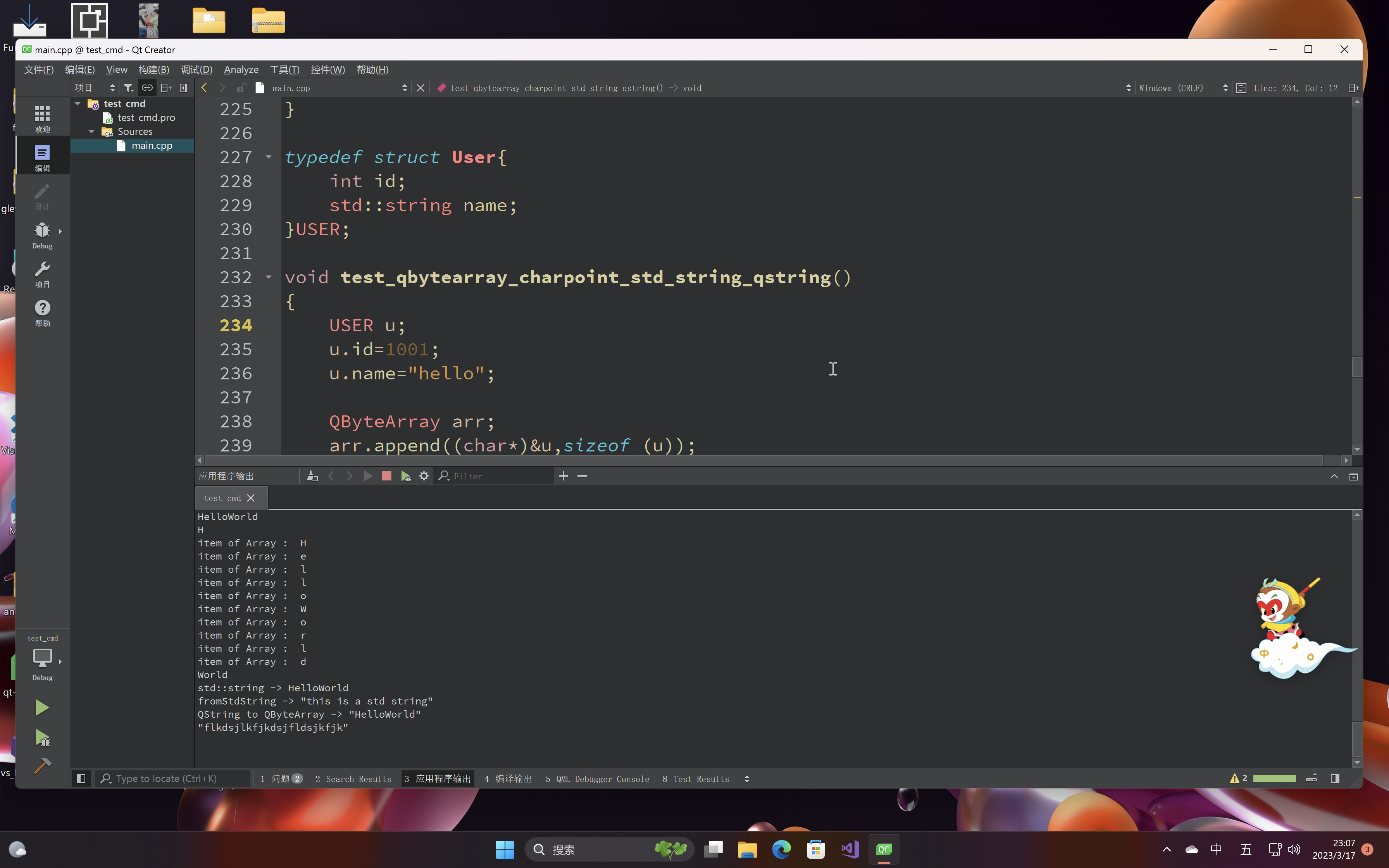Click the filter tree icon in project pane

129,88
